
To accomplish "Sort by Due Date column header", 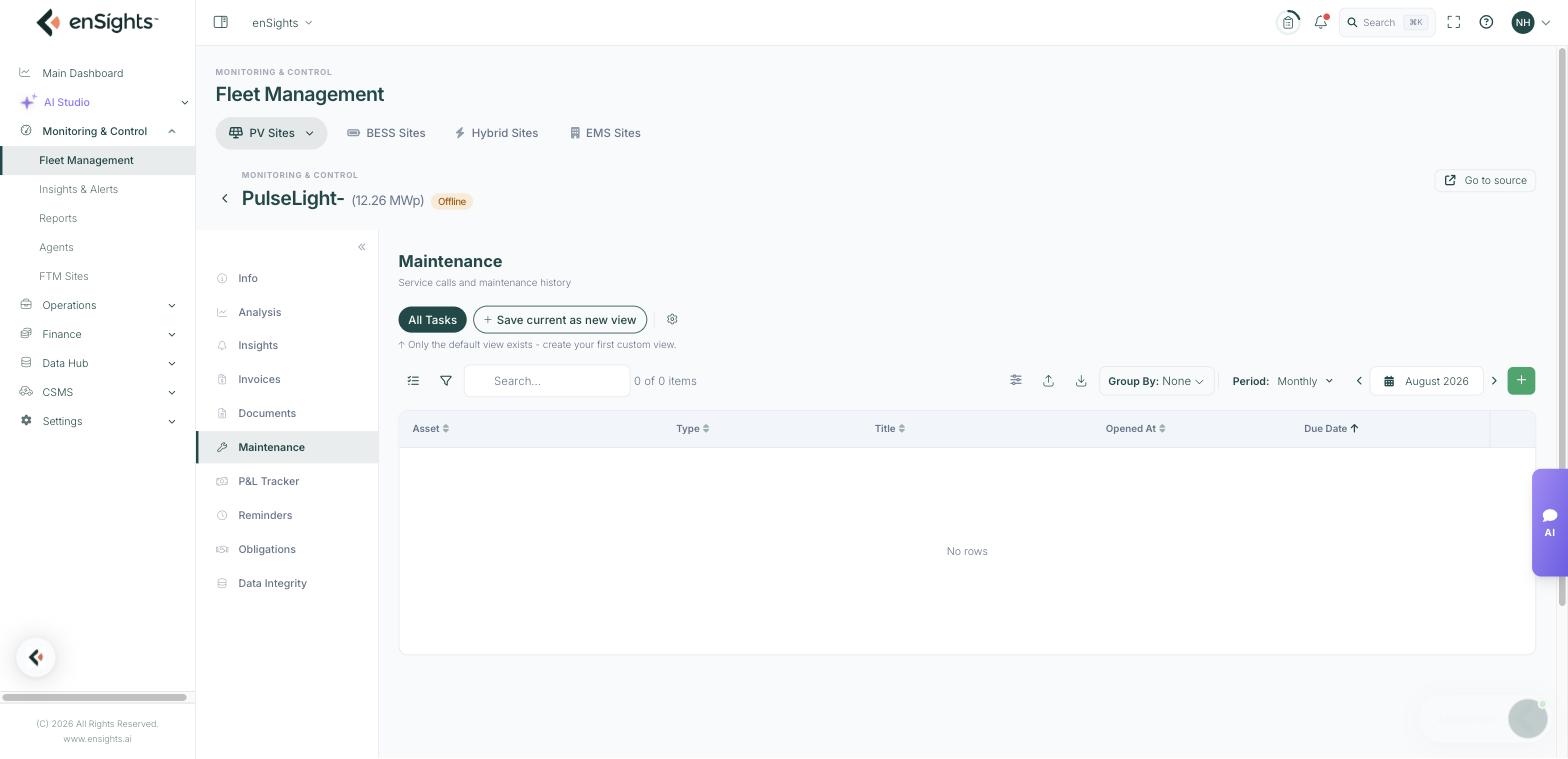I will point(1331,428).
